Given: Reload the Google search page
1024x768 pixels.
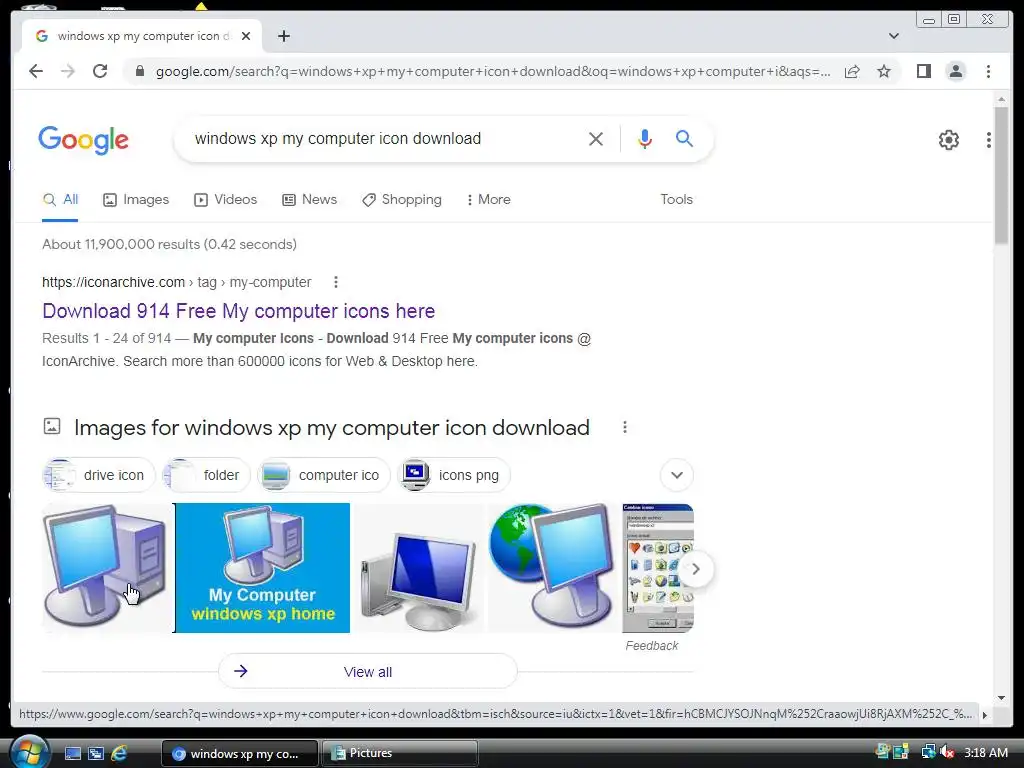Looking at the screenshot, I should click(100, 71).
